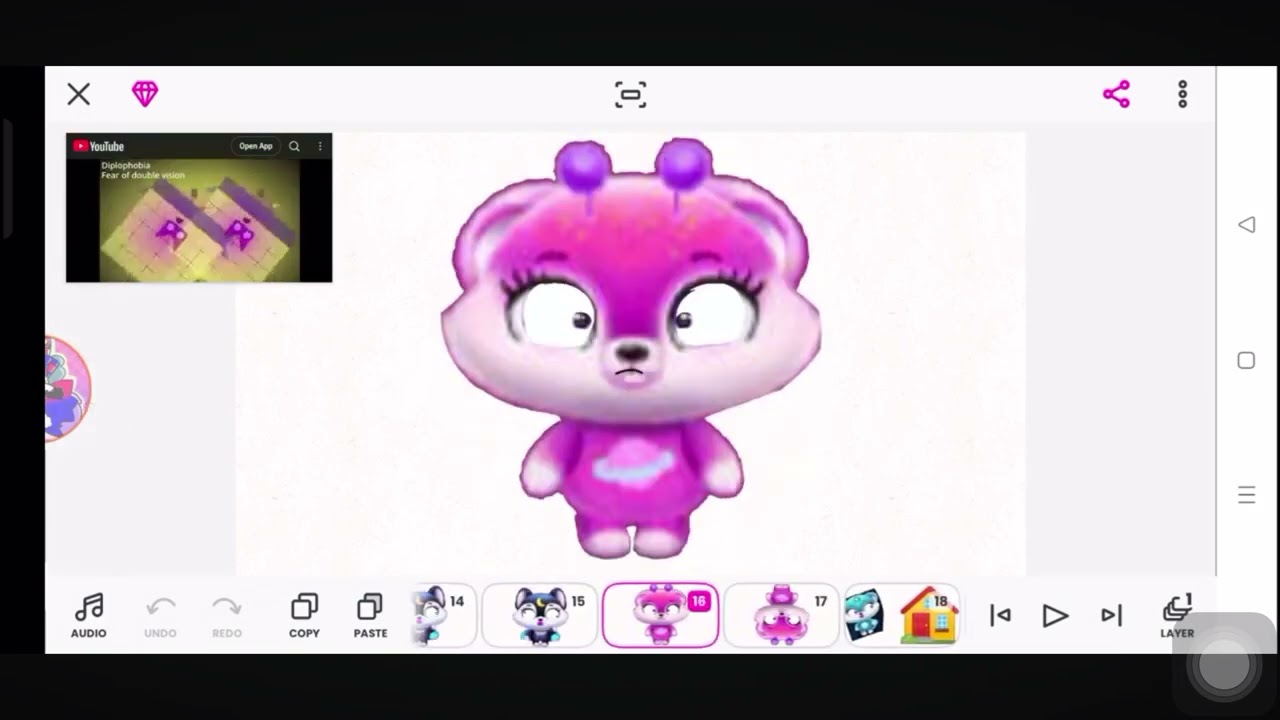Undo the last action

point(160,616)
